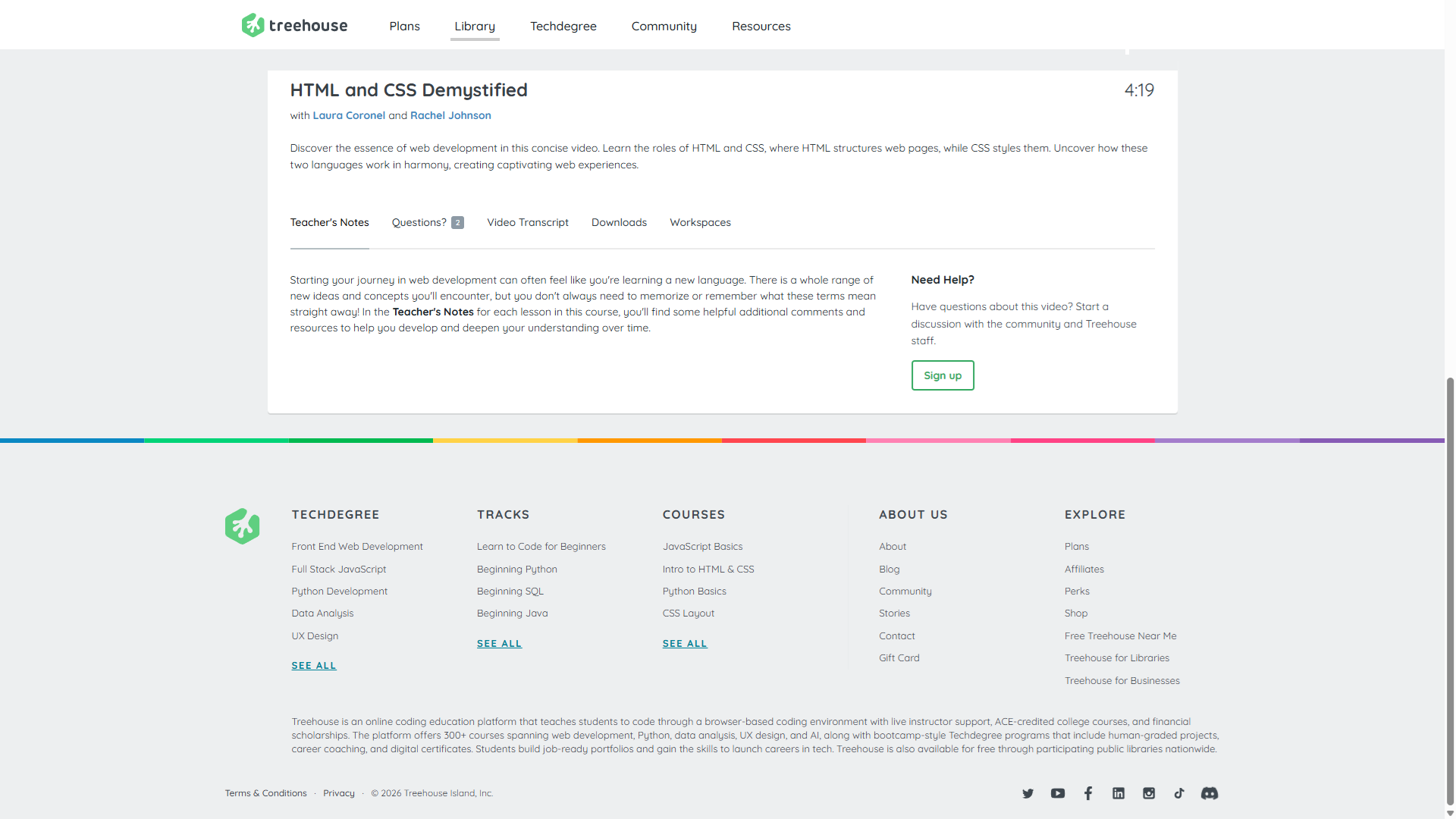This screenshot has width=1456, height=819.
Task: Click the scrollbar down arrow
Action: (x=1450, y=813)
